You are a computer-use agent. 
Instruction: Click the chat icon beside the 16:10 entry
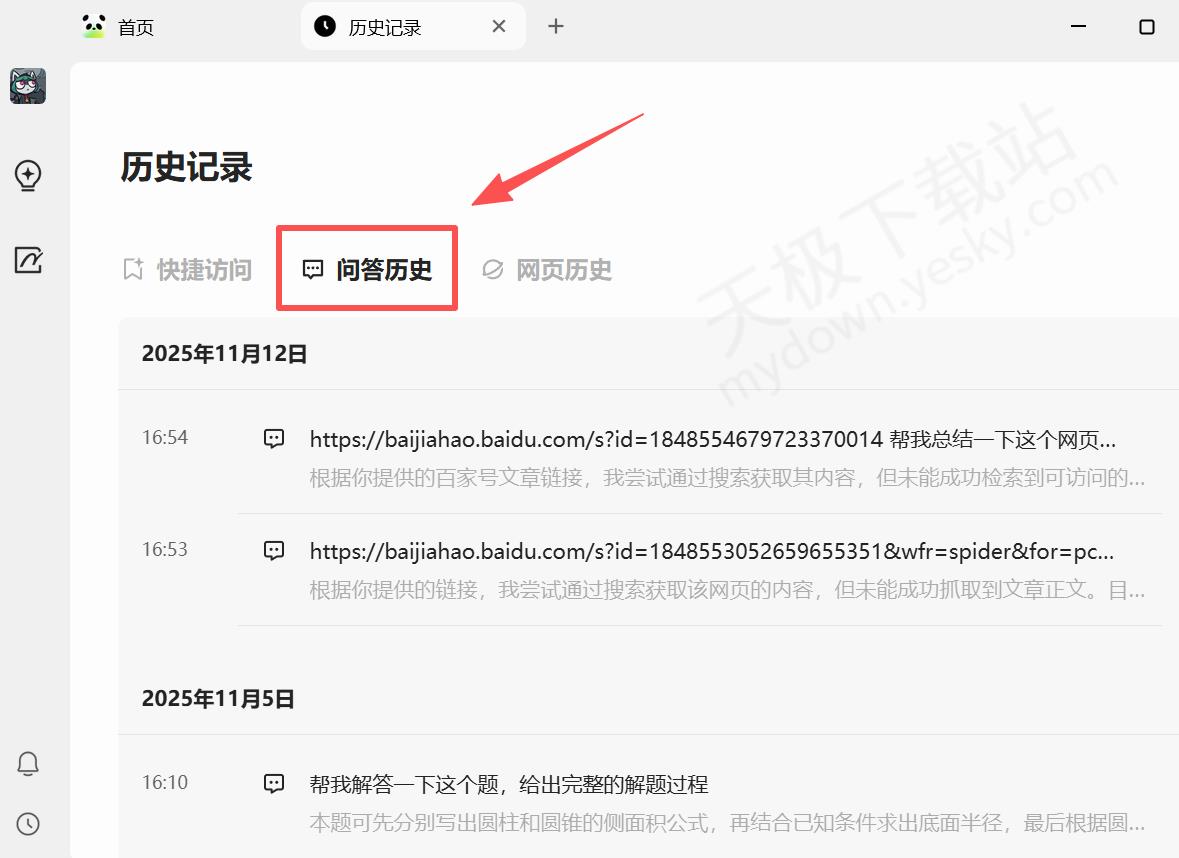[274, 783]
